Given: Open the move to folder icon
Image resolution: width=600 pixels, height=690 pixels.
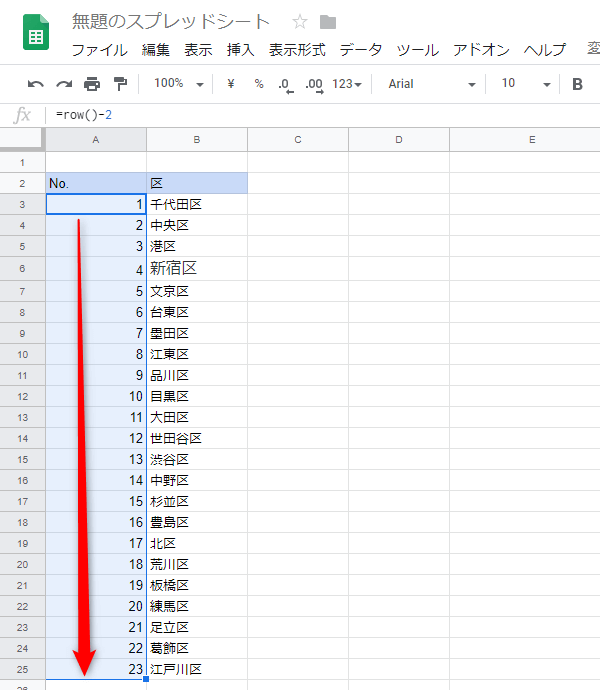Looking at the screenshot, I should tap(328, 22).
